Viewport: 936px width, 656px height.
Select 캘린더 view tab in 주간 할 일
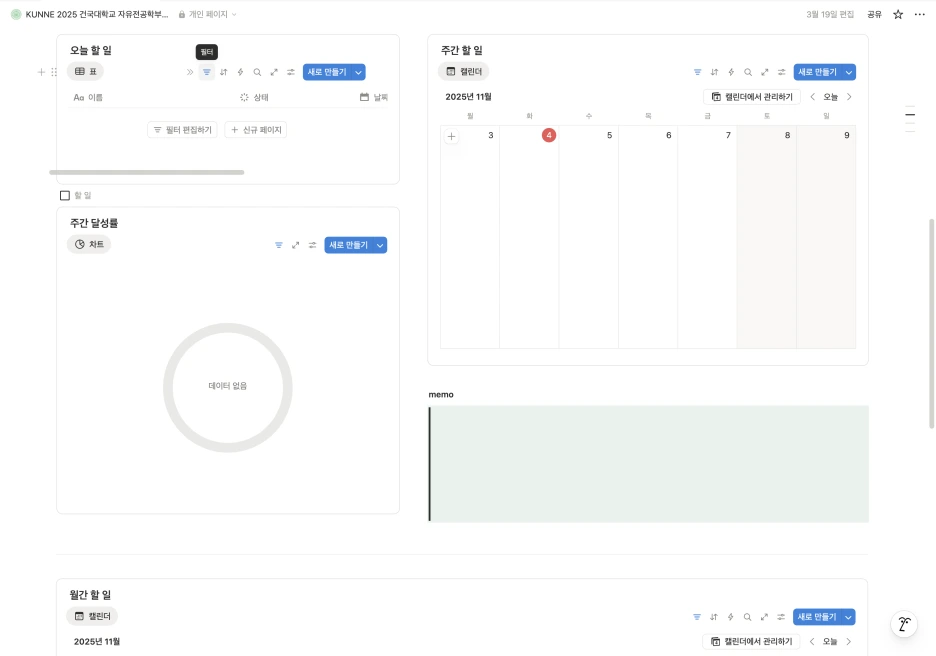[464, 72]
